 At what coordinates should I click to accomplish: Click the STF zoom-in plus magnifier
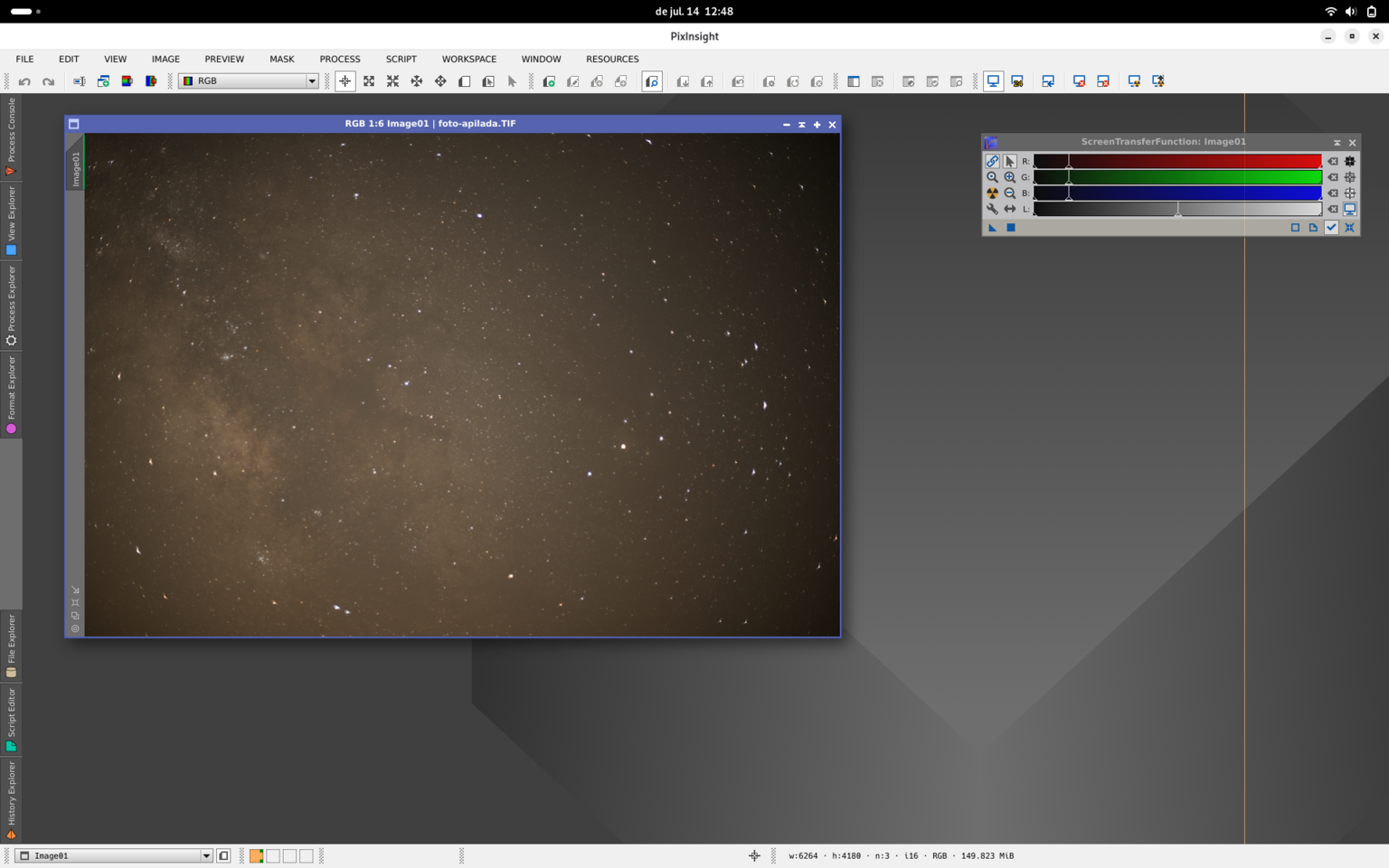tap(1009, 177)
